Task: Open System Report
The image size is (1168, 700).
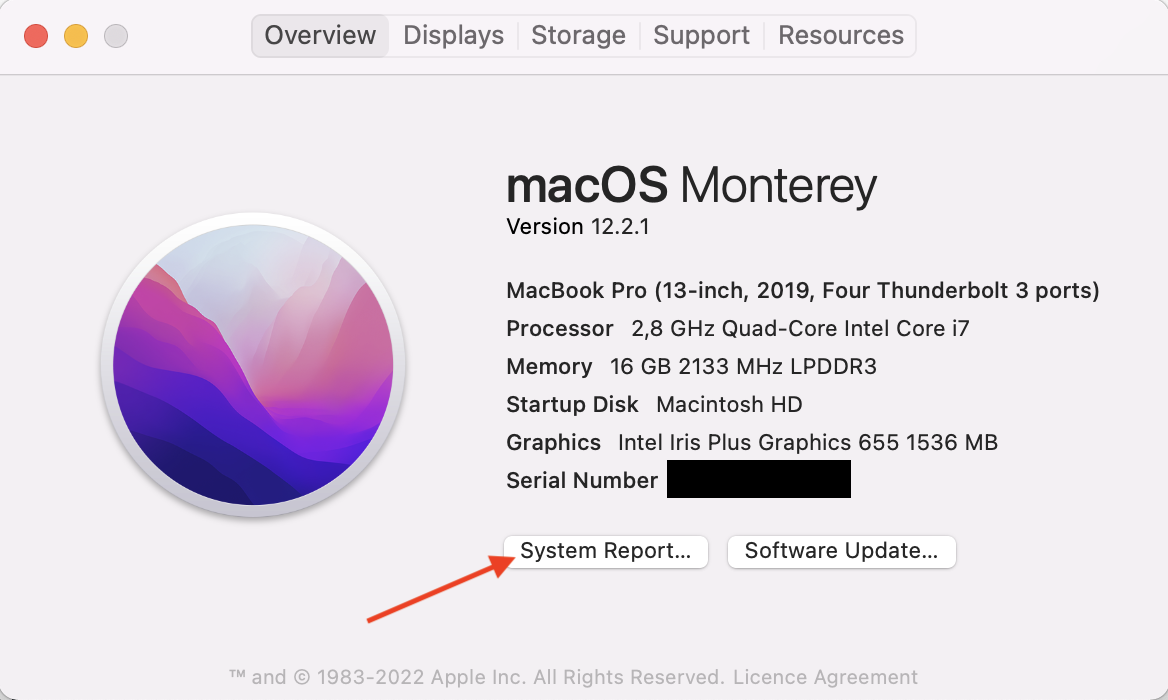Action: (x=606, y=551)
